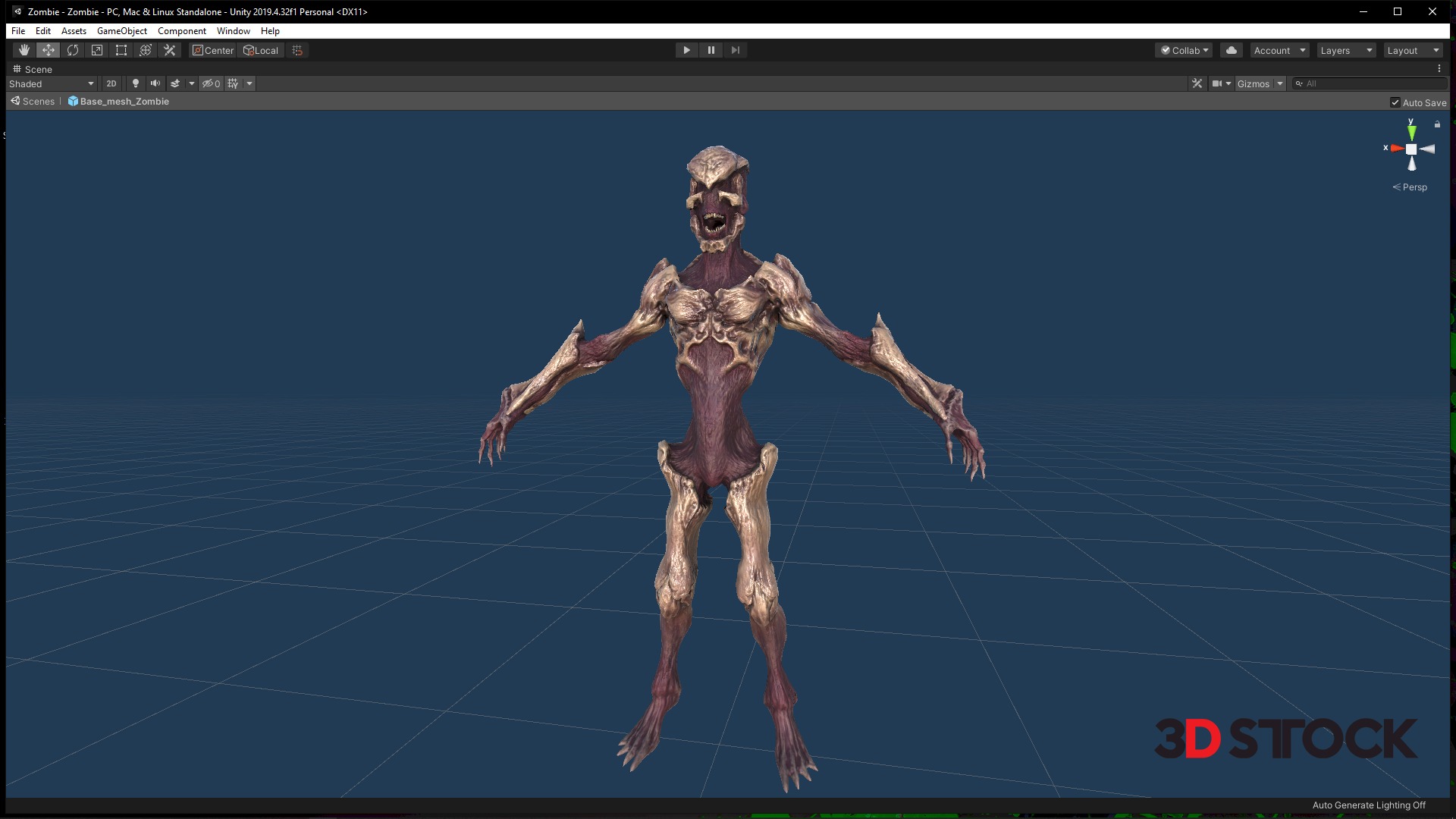Open the GameObject menu
This screenshot has height=819, width=1456.
[x=121, y=31]
